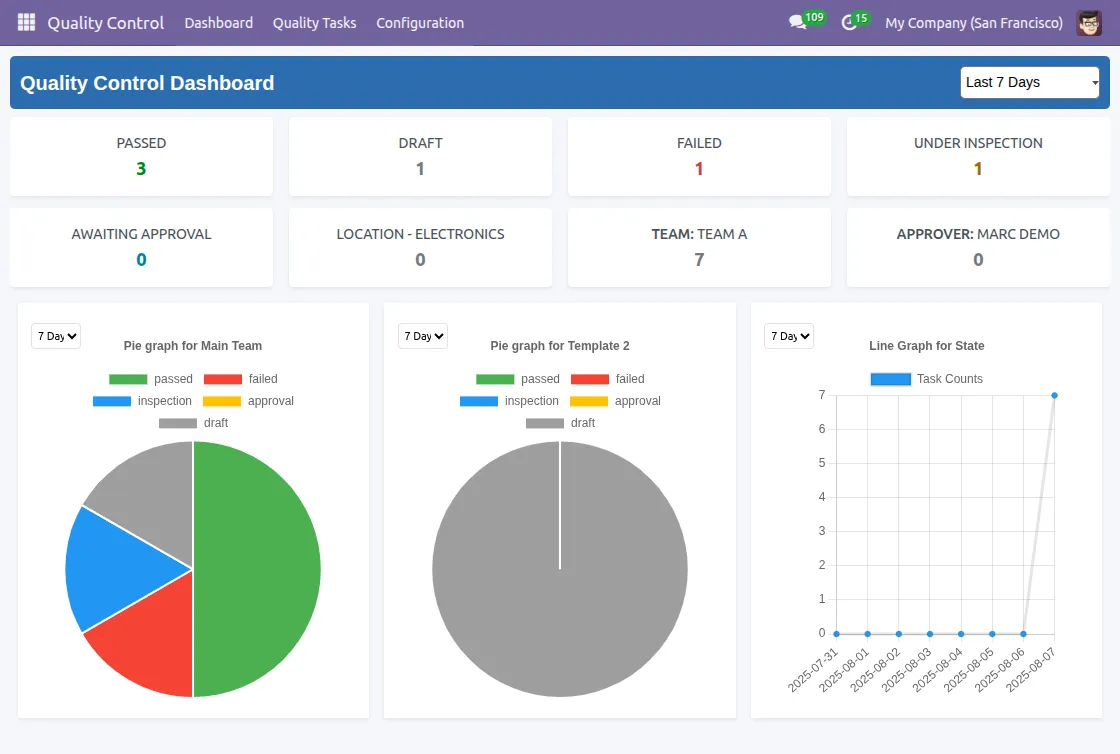
Task: View the FAILED tasks card
Action: [x=699, y=156]
